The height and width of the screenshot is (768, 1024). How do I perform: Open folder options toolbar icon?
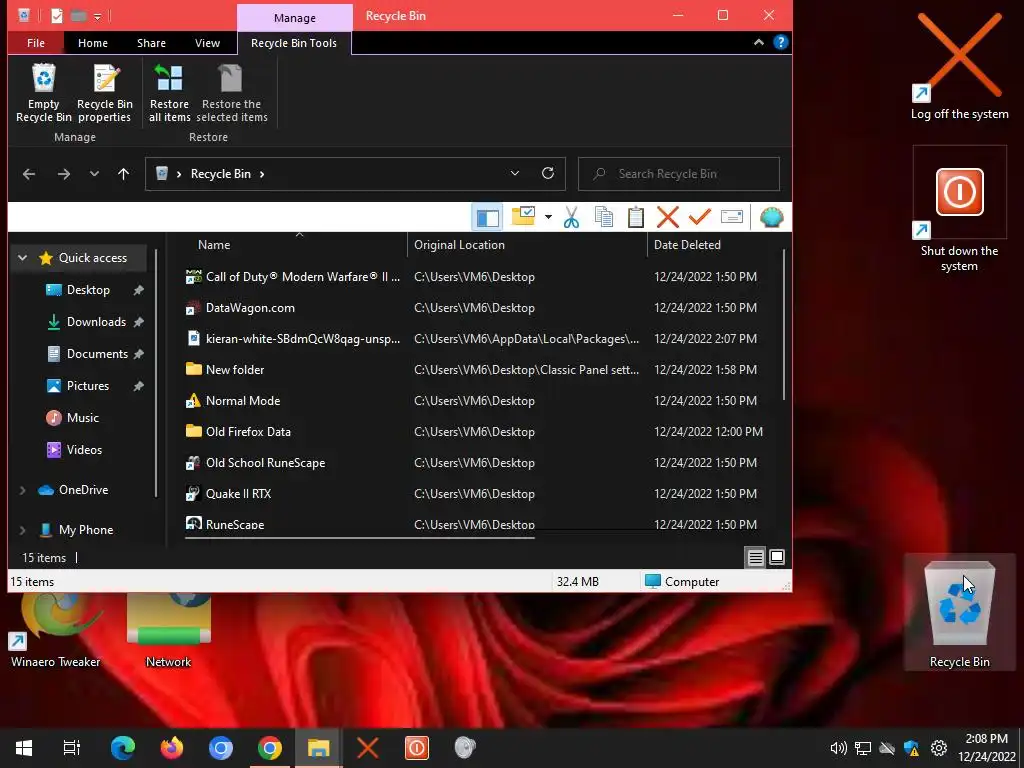click(x=523, y=217)
